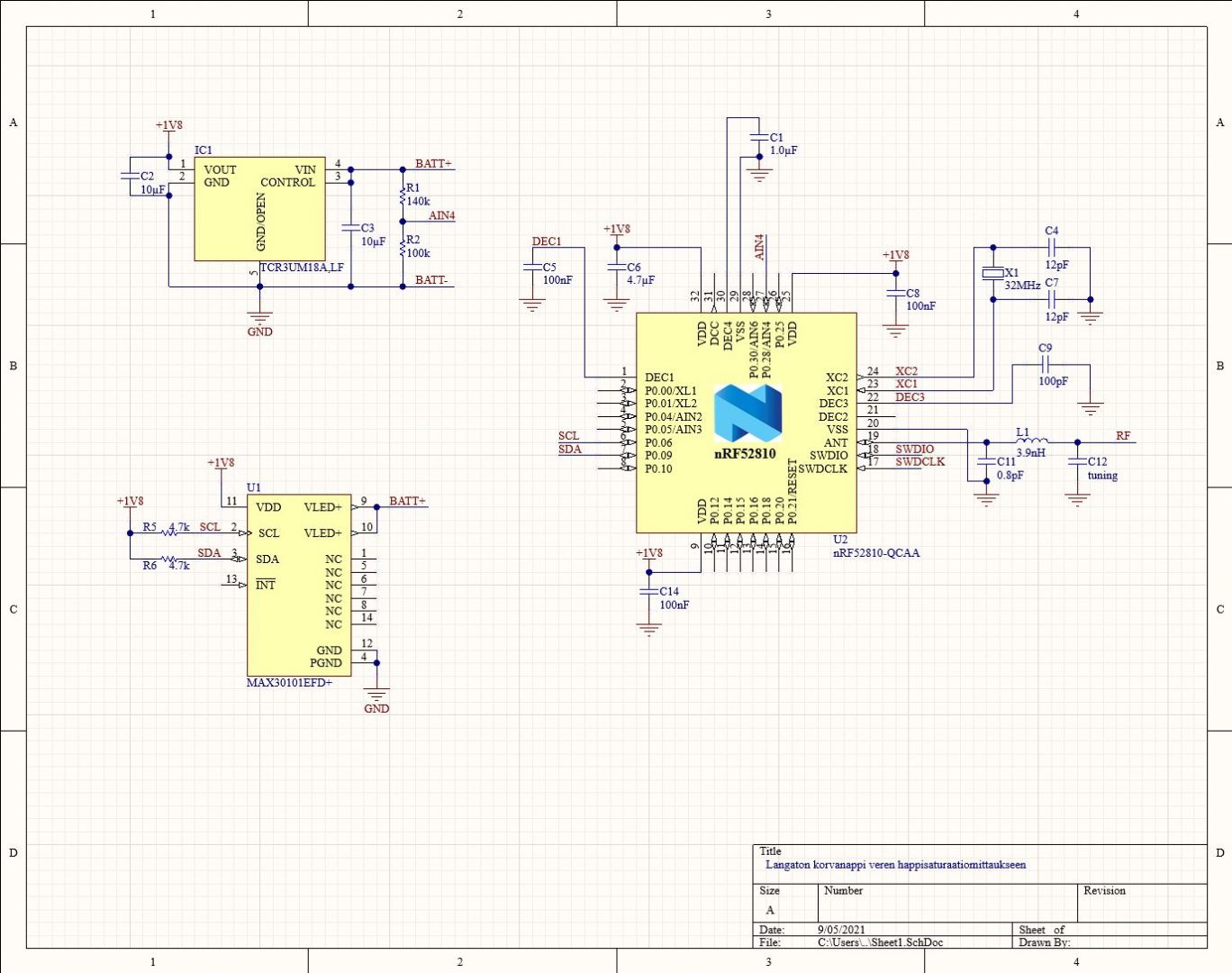Image resolution: width=1232 pixels, height=973 pixels.
Task: Click the BATT- net label
Action: pos(431,280)
